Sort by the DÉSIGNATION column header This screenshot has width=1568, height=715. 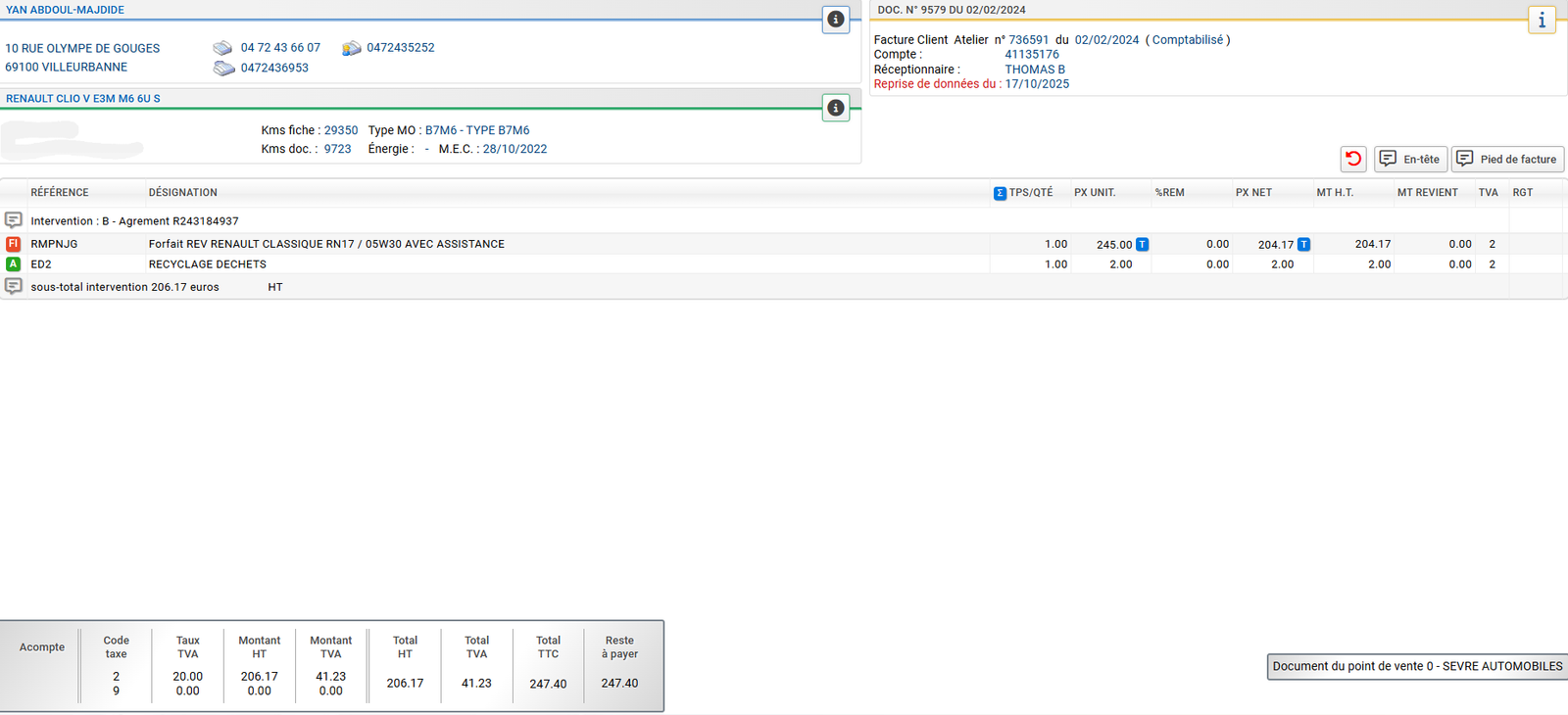click(x=183, y=193)
